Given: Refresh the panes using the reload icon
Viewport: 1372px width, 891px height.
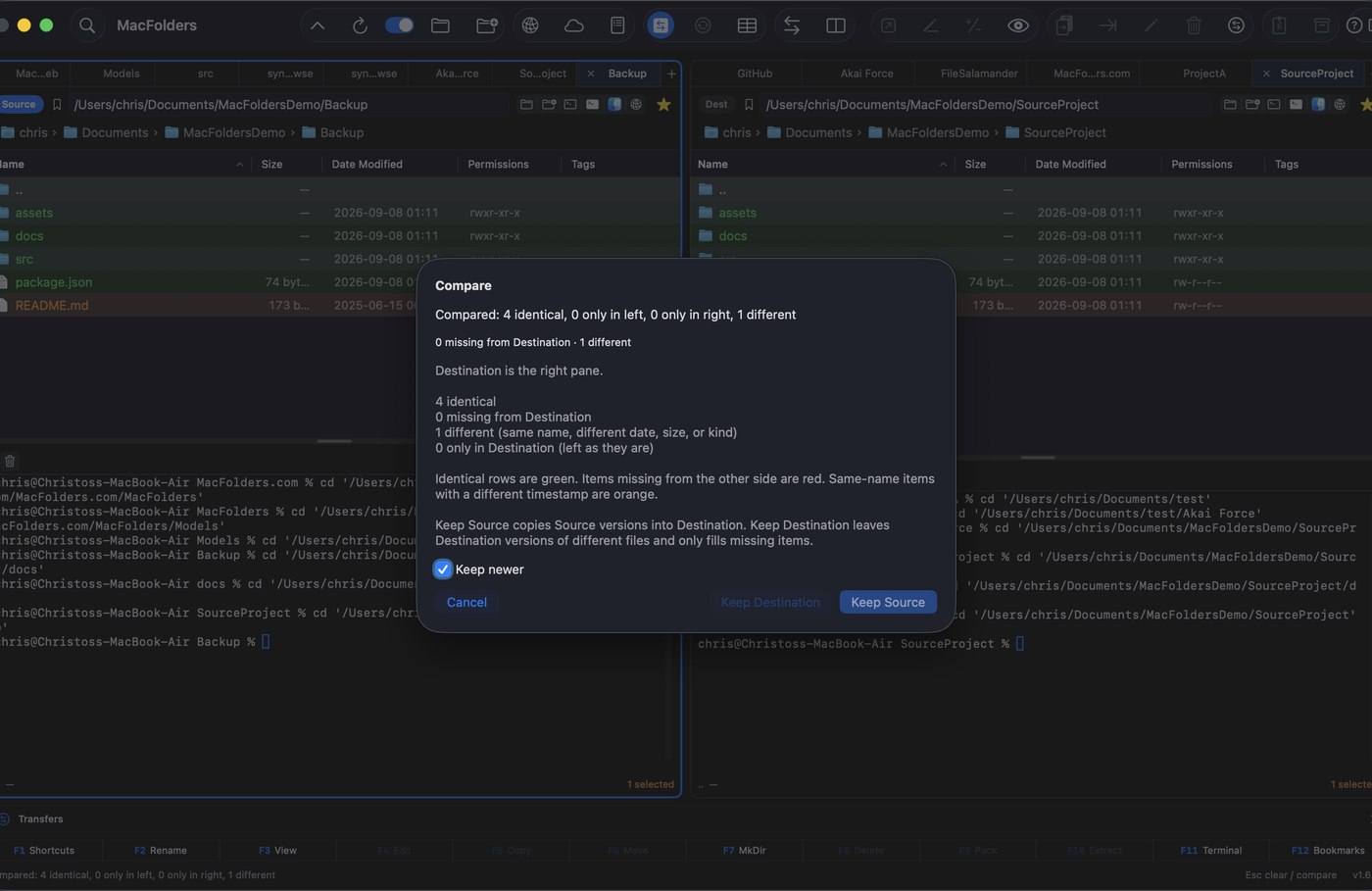Looking at the screenshot, I should click(360, 25).
